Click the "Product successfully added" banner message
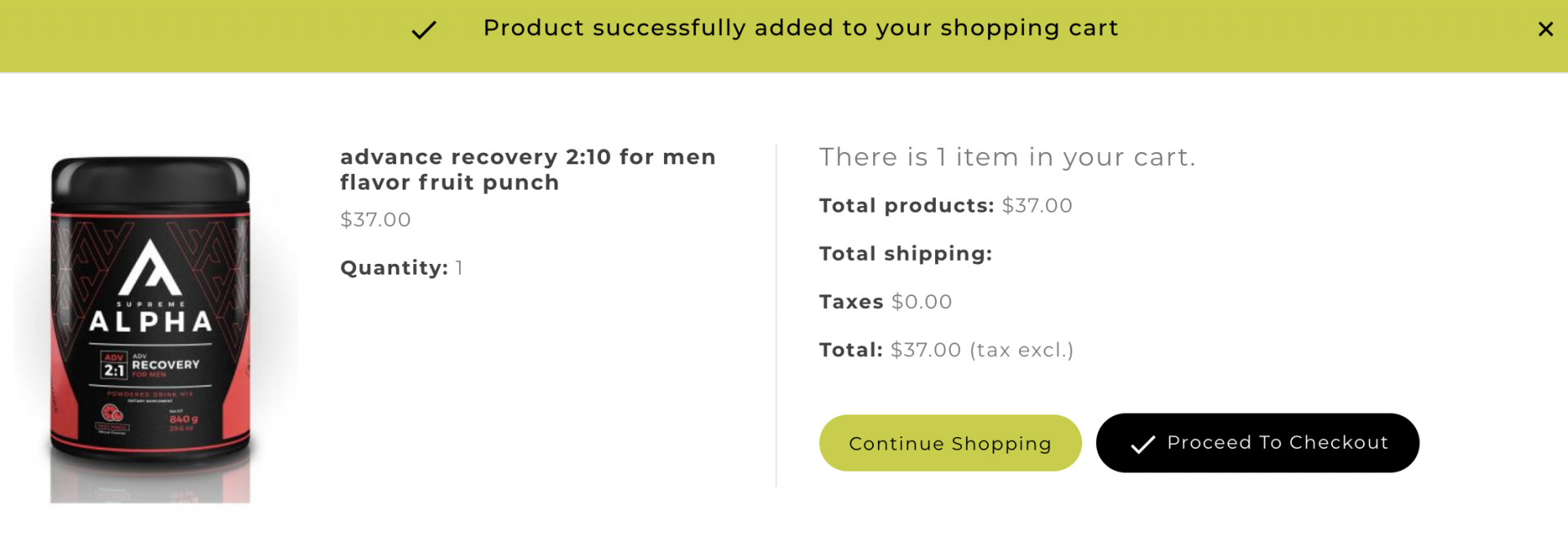Image resolution: width=1568 pixels, height=559 pixels. coord(800,28)
